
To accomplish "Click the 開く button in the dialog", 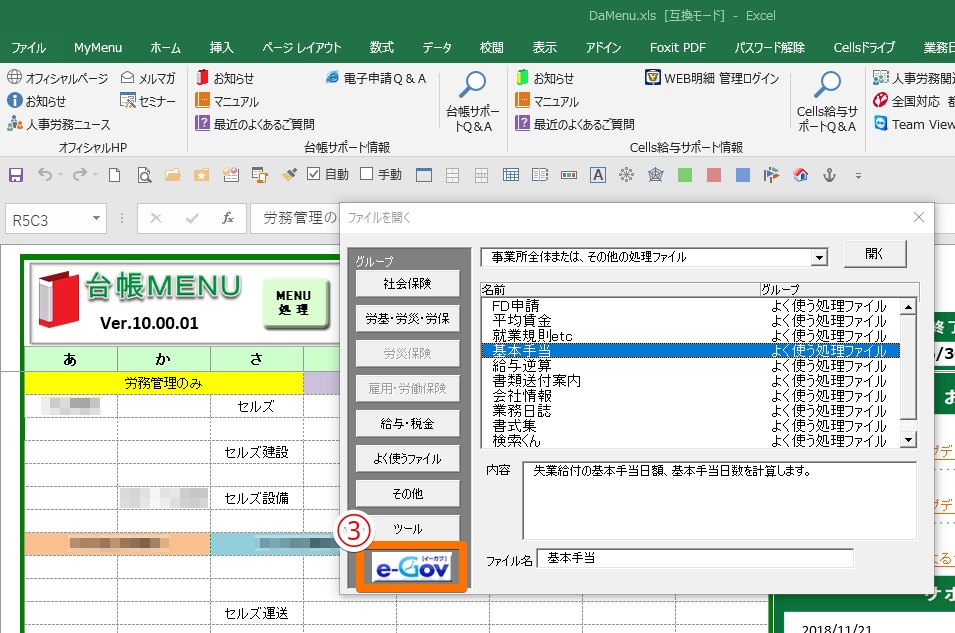I will click(875, 253).
